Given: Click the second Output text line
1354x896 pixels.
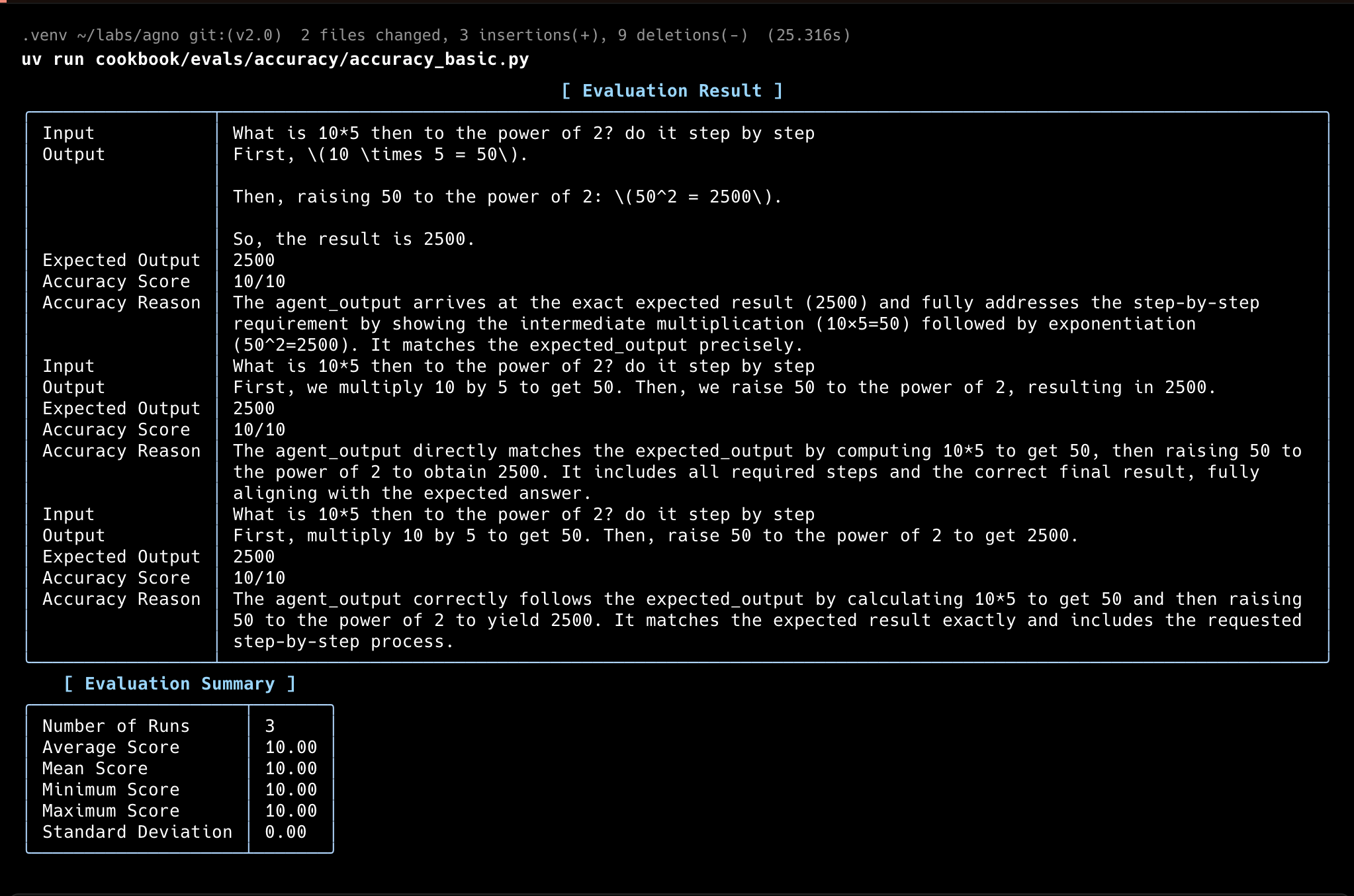Looking at the screenshot, I should pyautogui.click(x=724, y=387).
